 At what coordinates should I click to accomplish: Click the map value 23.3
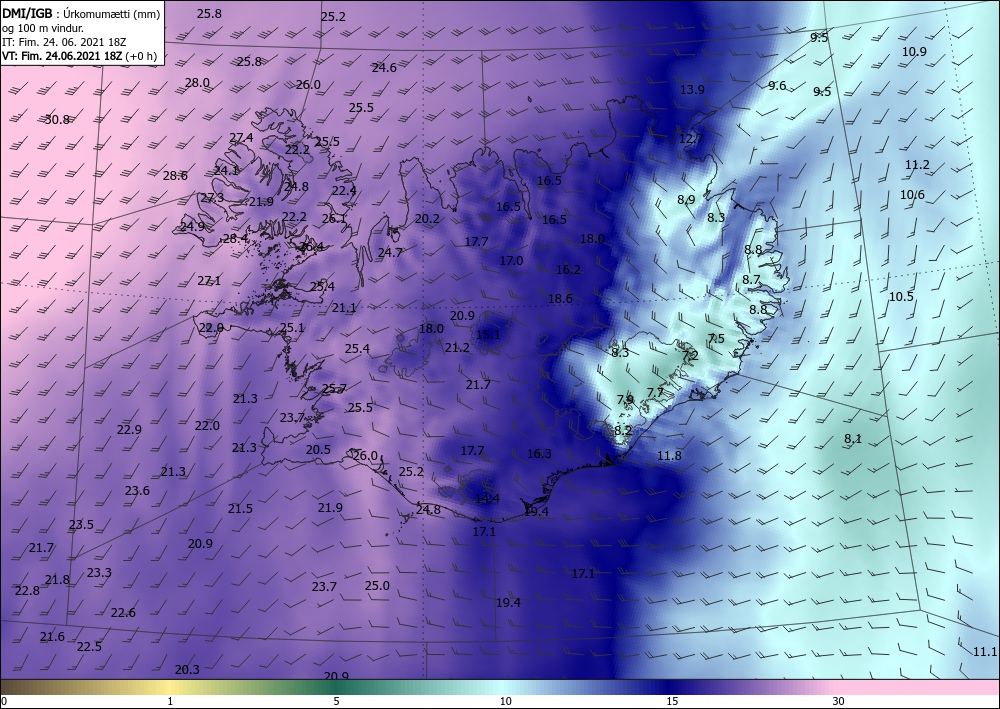[99, 573]
